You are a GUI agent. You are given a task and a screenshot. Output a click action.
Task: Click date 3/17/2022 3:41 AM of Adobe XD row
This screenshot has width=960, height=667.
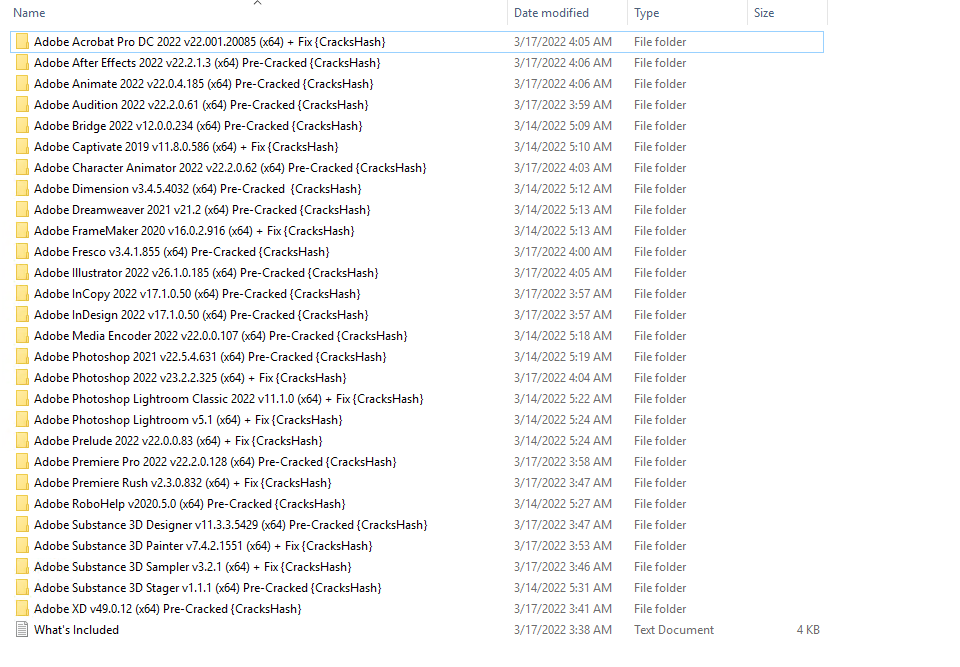tap(563, 609)
